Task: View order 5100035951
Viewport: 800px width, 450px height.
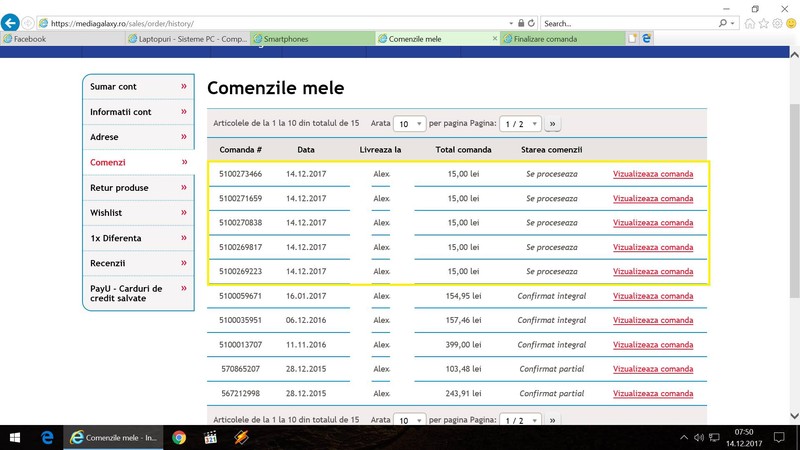Action: click(x=653, y=320)
